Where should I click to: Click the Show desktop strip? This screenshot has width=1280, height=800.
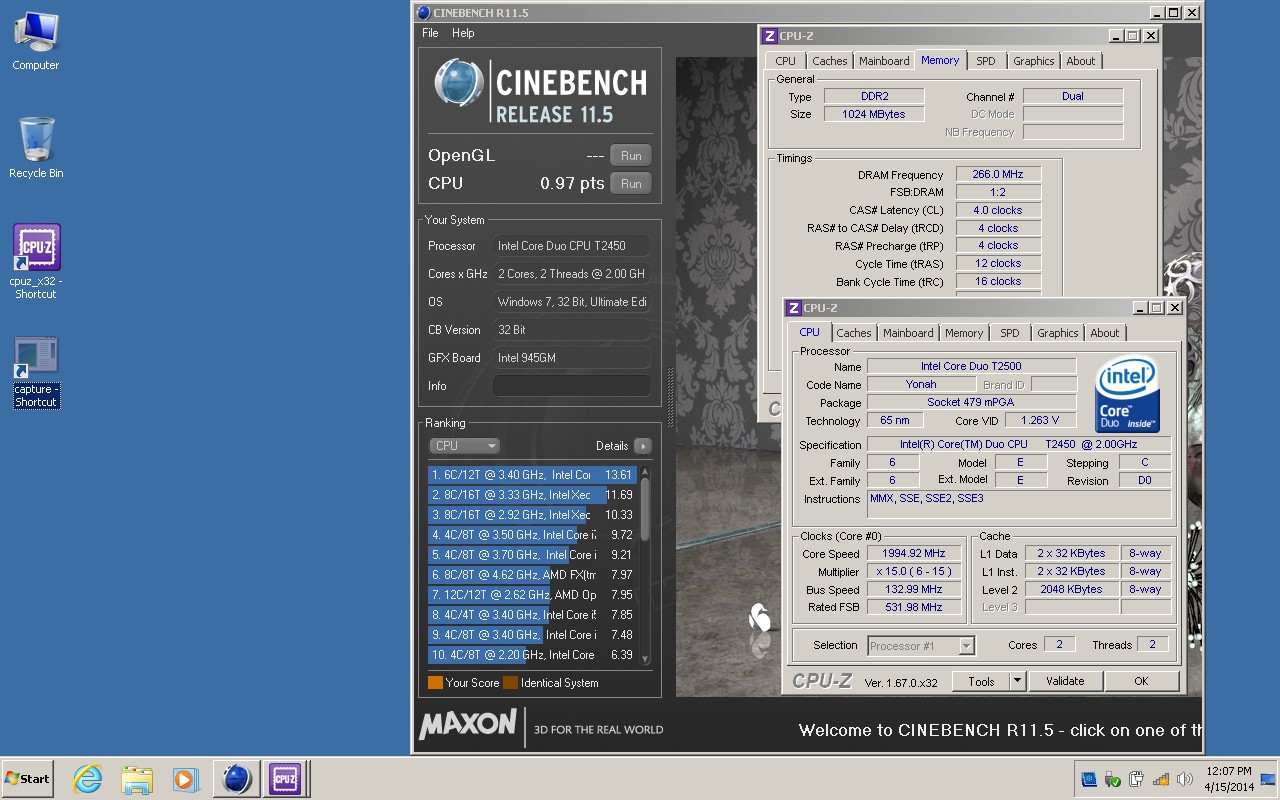(1270, 778)
